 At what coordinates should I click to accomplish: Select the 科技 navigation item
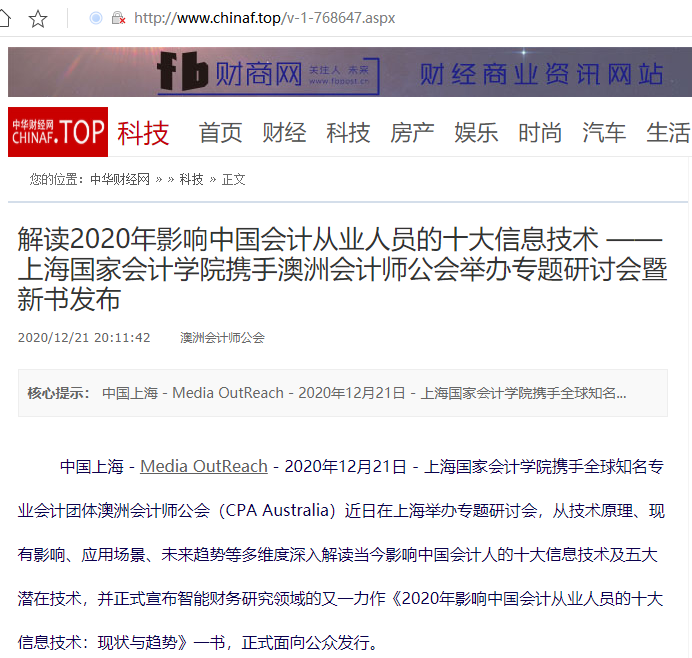pos(348,133)
